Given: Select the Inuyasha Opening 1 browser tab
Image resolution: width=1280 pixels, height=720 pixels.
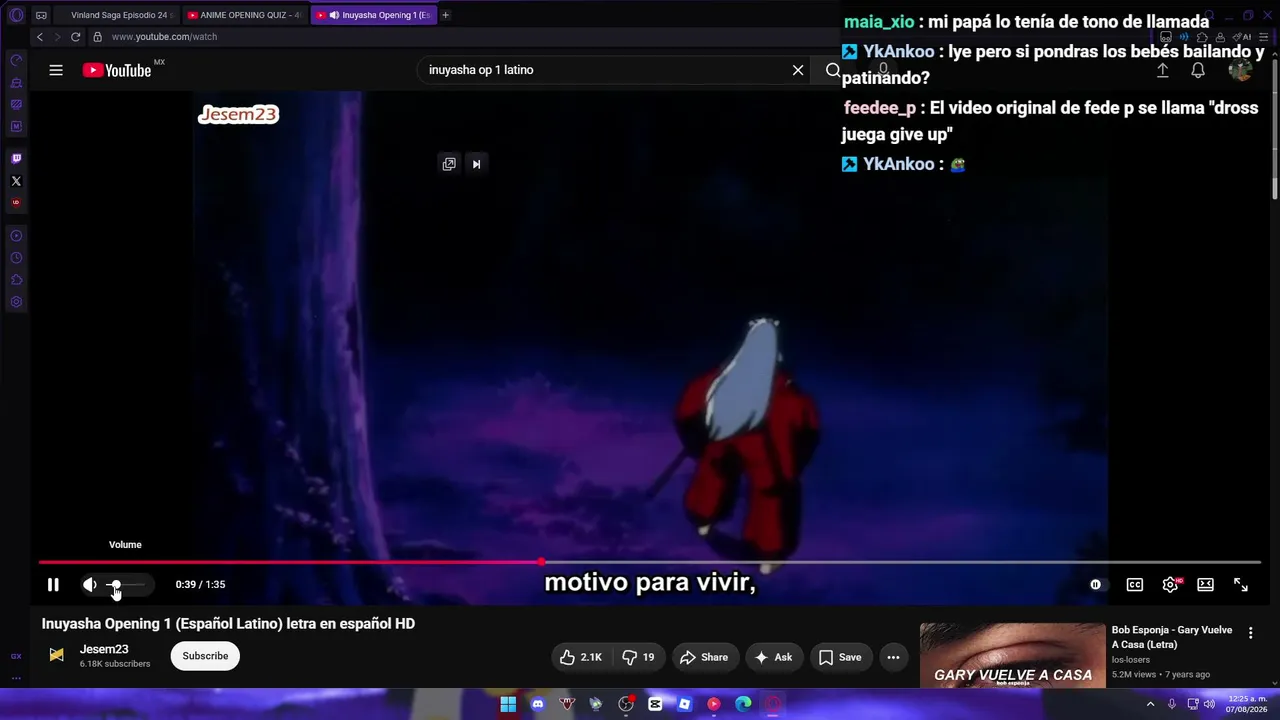Looking at the screenshot, I should pos(374,15).
